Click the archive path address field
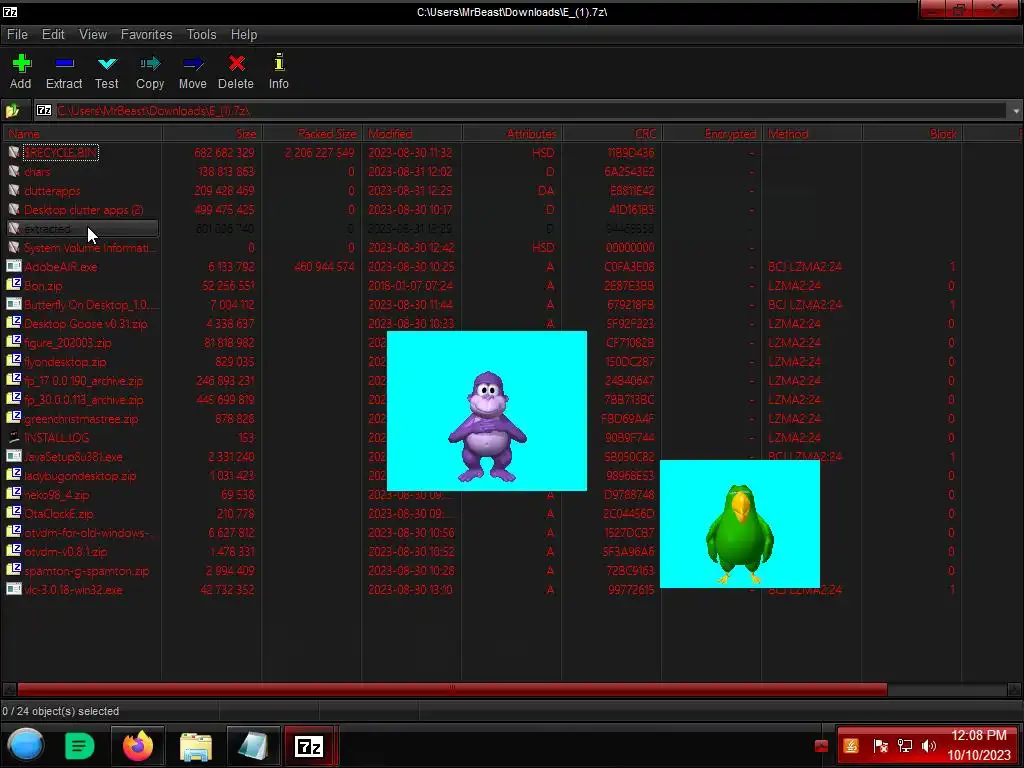The height and width of the screenshot is (768, 1024). pos(521,110)
